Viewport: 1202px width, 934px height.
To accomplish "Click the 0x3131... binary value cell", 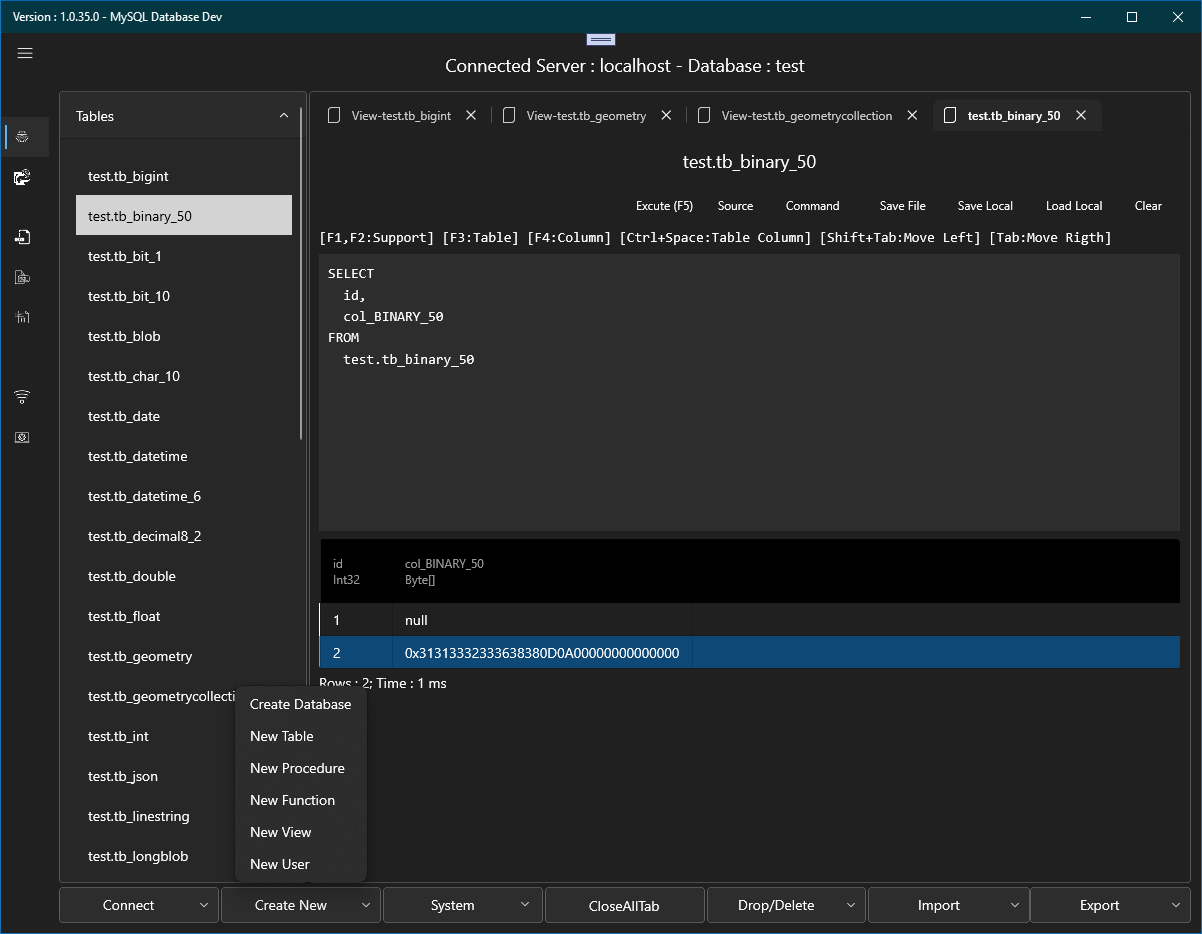I will coord(542,653).
